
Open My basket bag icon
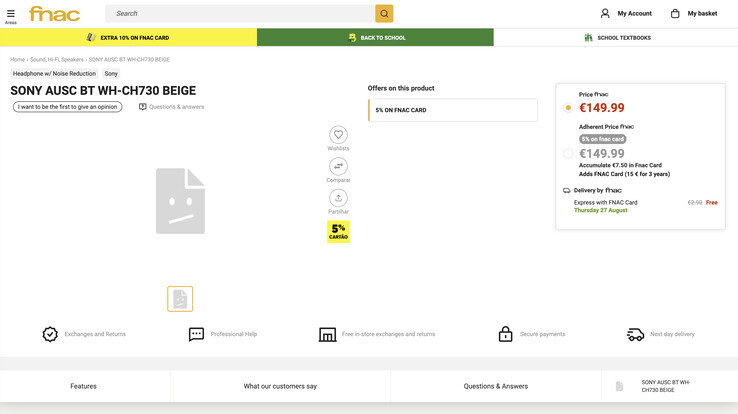(x=675, y=14)
